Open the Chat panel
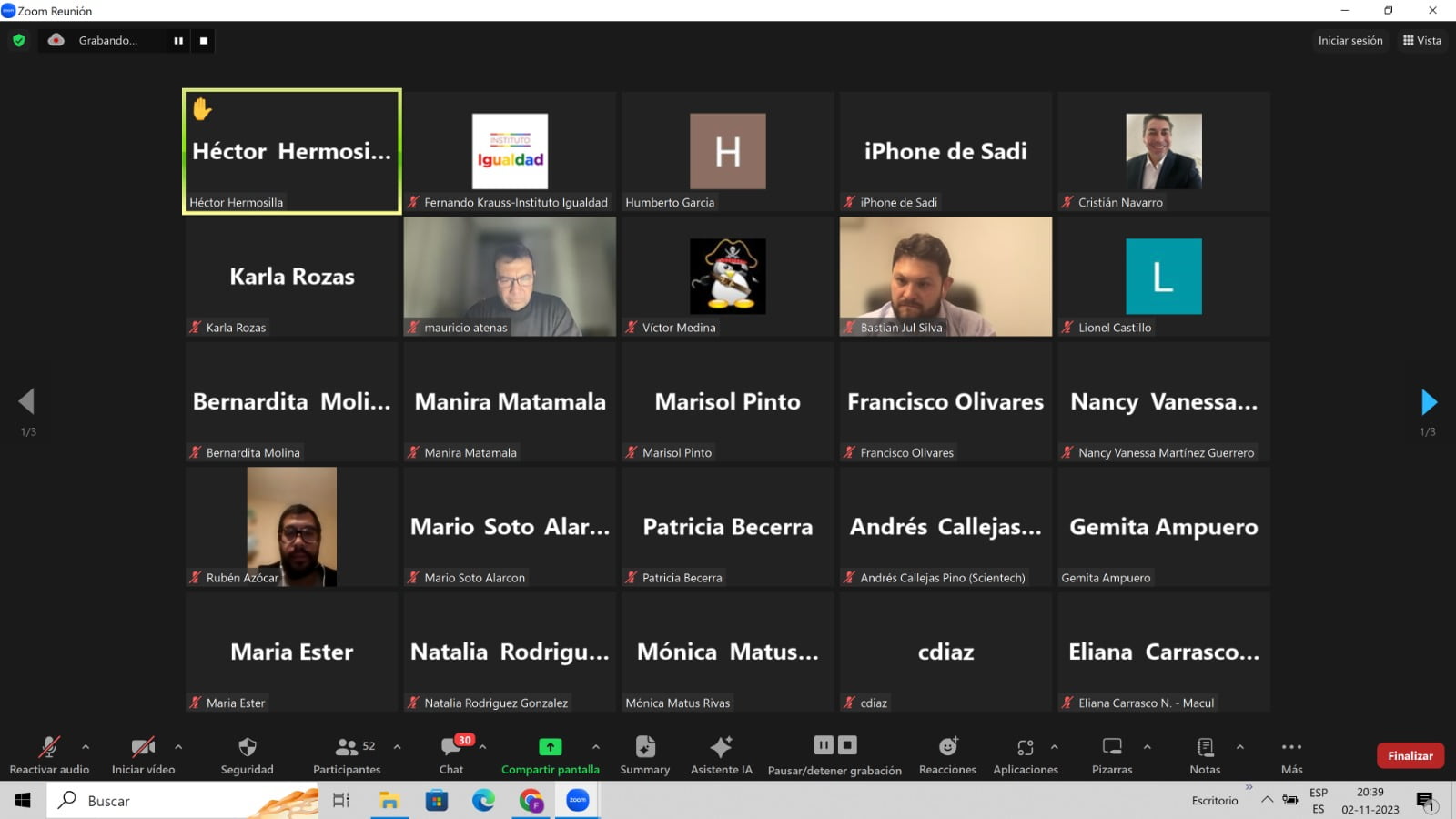The image size is (1456, 819). click(x=451, y=748)
